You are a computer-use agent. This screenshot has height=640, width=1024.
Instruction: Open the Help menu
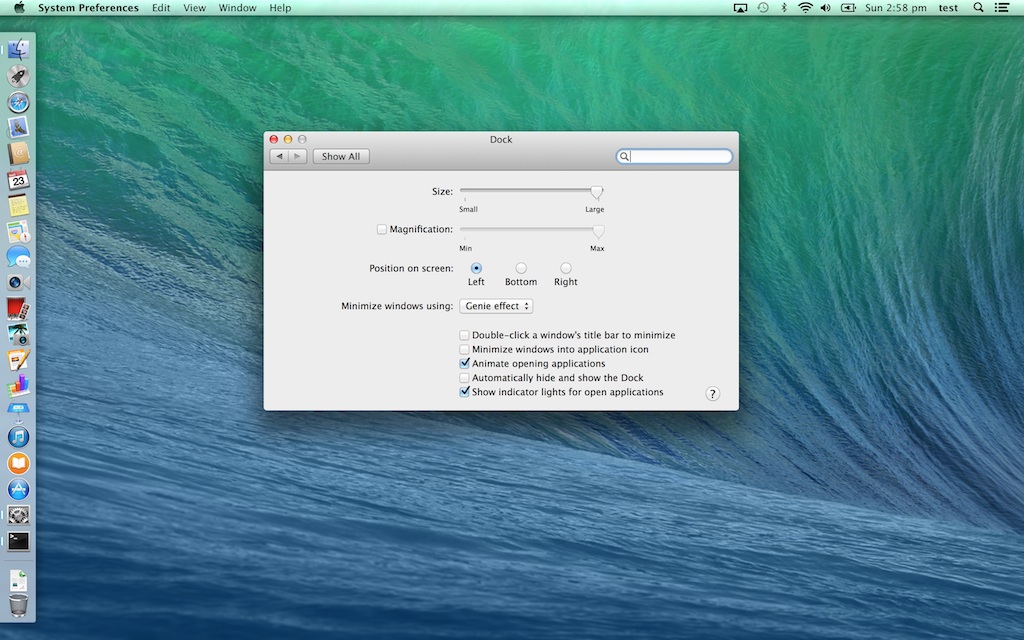[280, 8]
